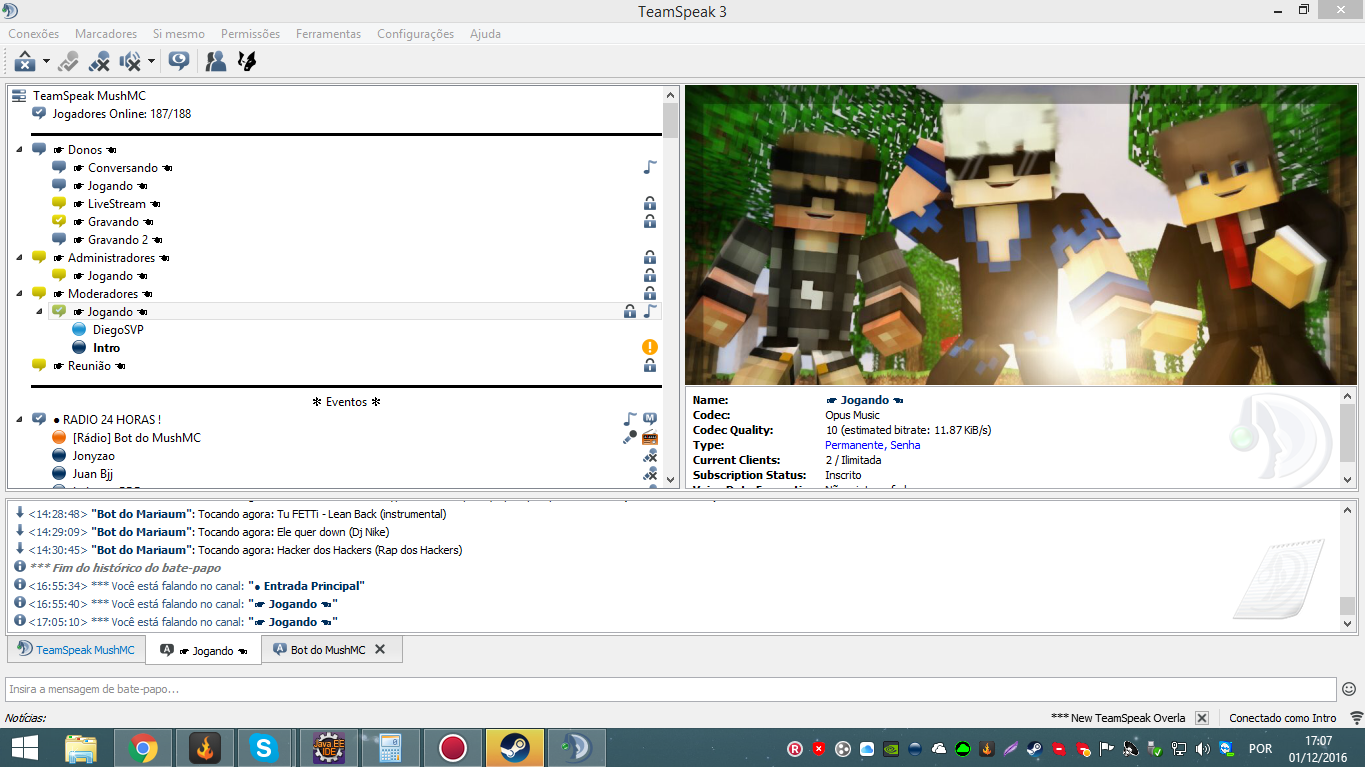Open the dropdown arrow beside the speaker mute icon

click(151, 62)
